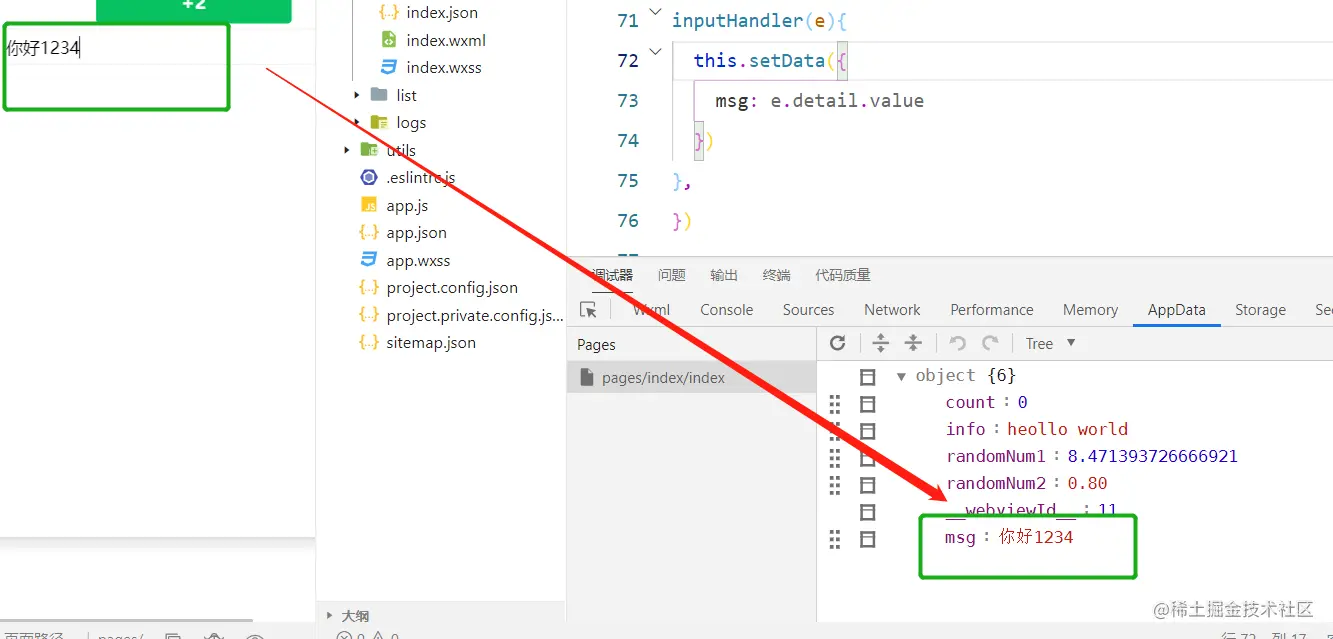Fold code at line 71 chevron
Screen dimensions: 1333x639
tap(655, 12)
